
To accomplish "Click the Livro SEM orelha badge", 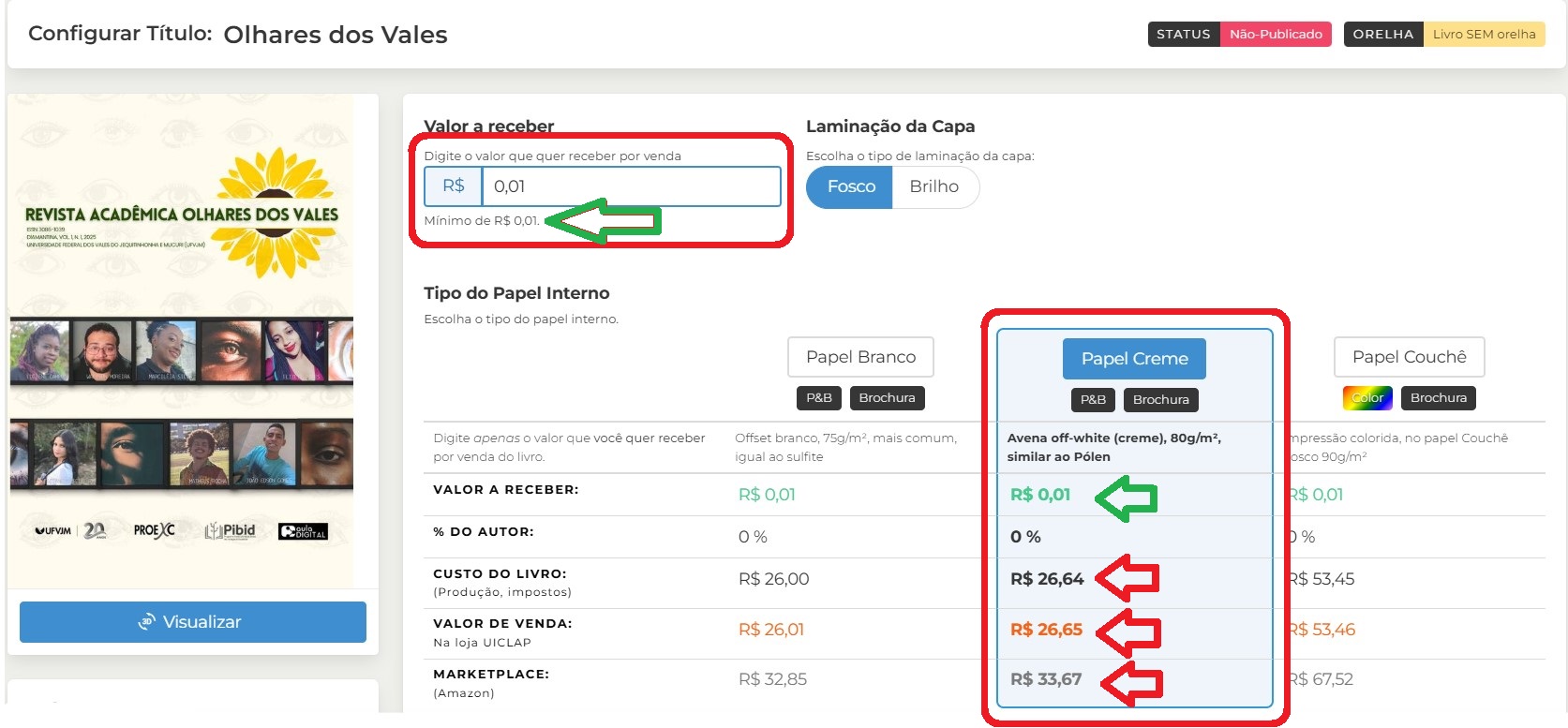I will 1484,35.
